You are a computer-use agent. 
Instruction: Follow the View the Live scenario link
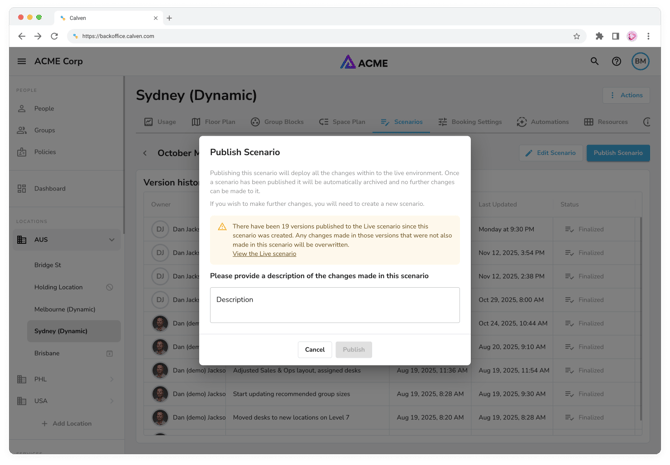click(x=264, y=254)
